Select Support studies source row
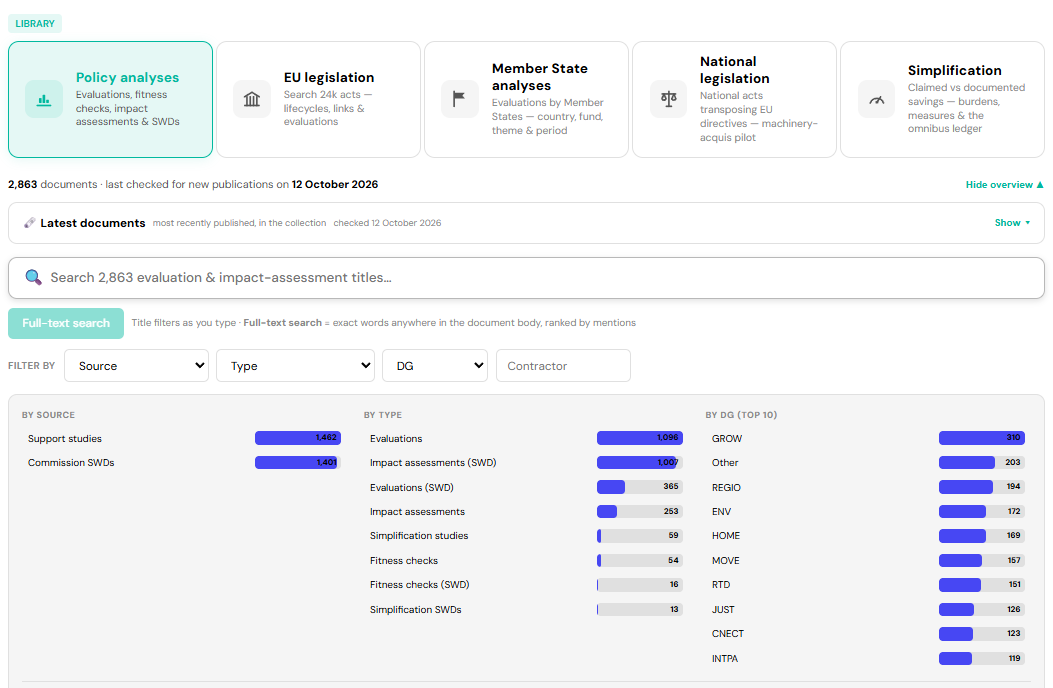Screen dimensions: 1053x688 pyautogui.click(x=181, y=438)
